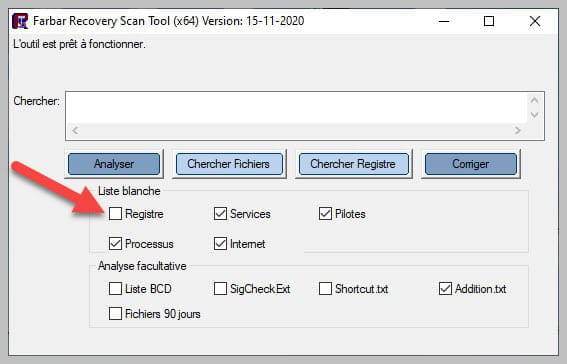Uncheck the Pilotes checkbox
The image size is (567, 364).
click(325, 214)
